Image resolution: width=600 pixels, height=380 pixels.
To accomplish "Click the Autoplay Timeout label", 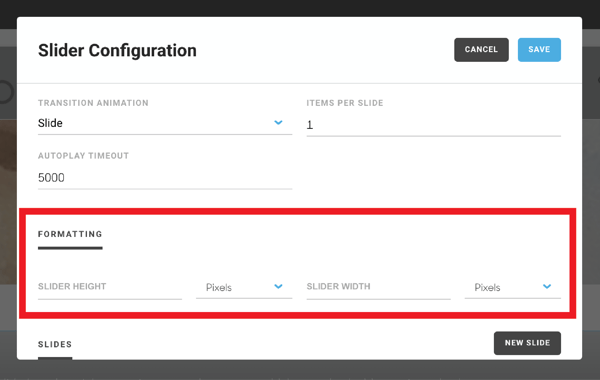I will tap(83, 156).
